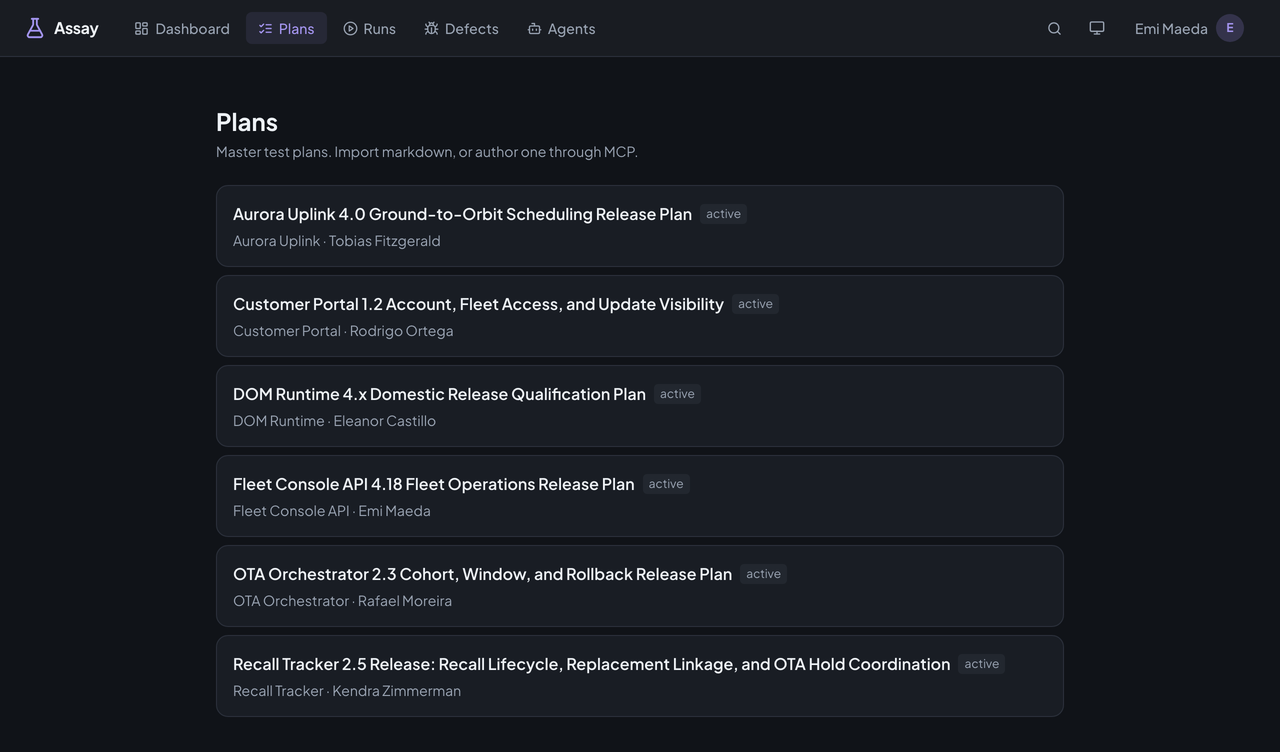Image resolution: width=1280 pixels, height=752 pixels.
Task: Switch to the Runs tab
Action: tap(369, 28)
